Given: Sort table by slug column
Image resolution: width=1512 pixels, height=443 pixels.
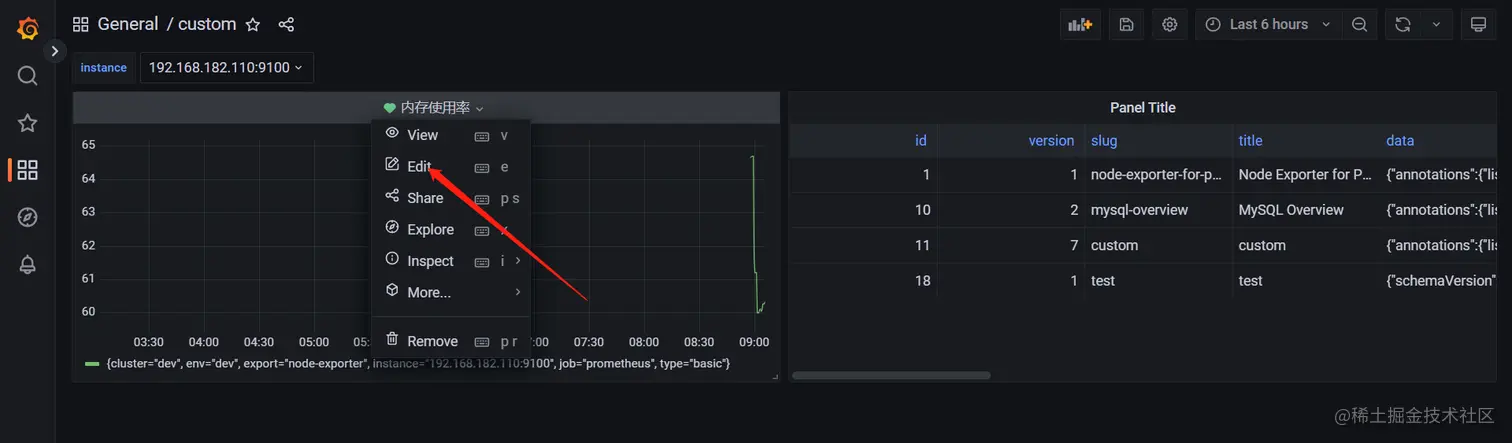Looking at the screenshot, I should 1103,141.
